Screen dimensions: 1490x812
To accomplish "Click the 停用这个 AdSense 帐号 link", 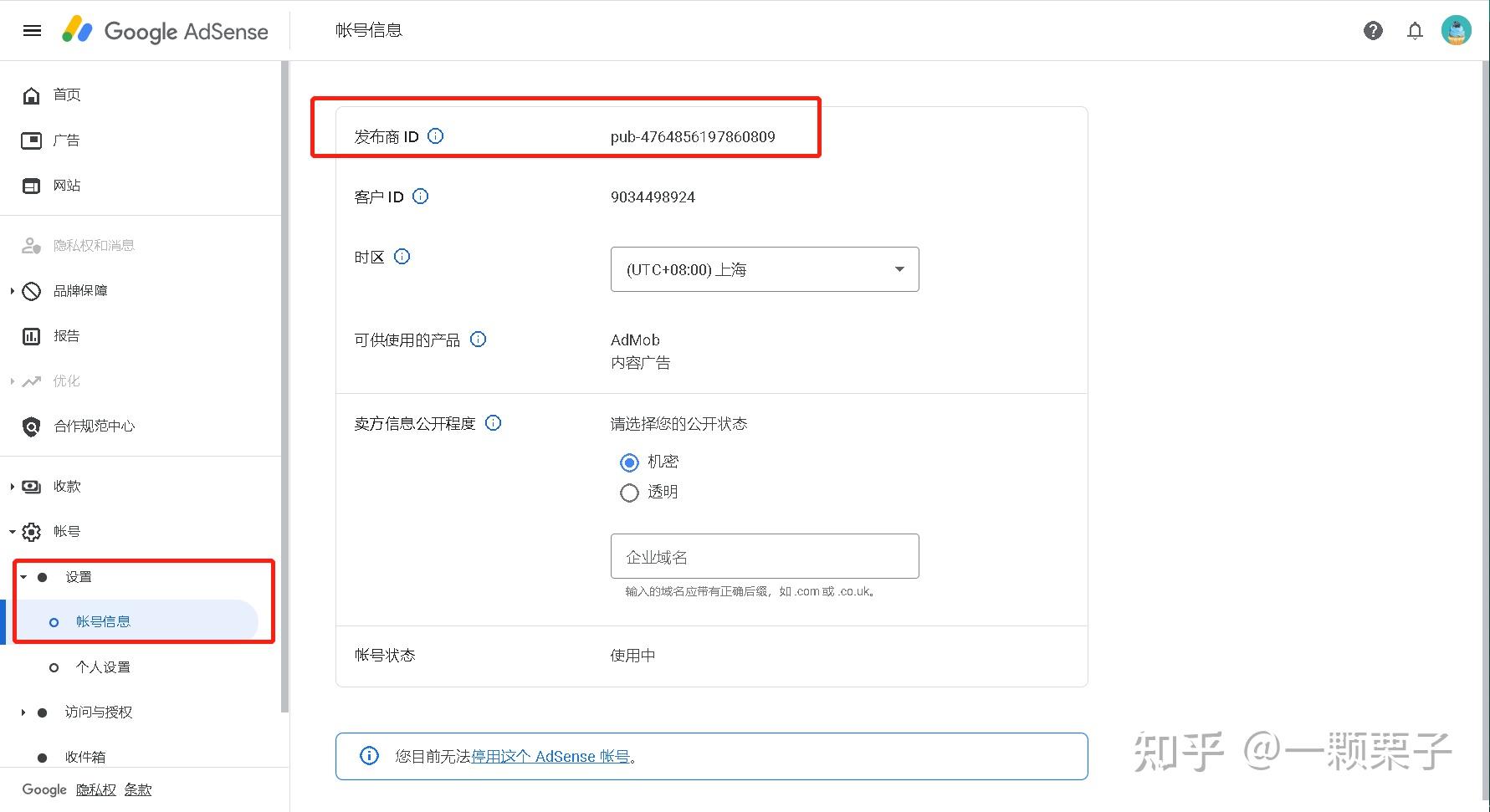I will click(x=550, y=757).
